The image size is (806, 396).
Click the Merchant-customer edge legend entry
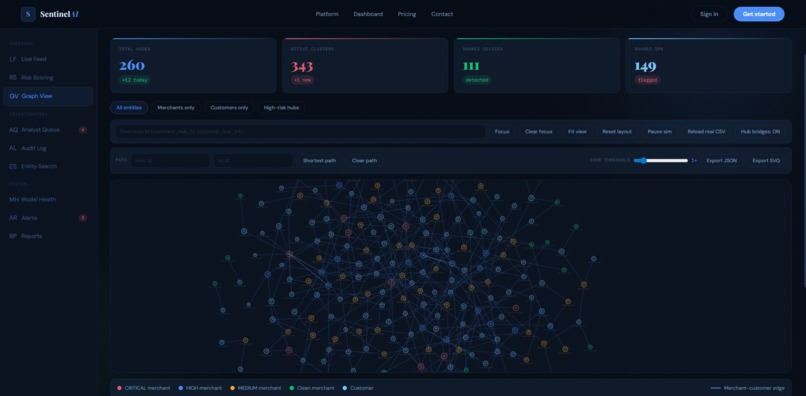[747, 388]
